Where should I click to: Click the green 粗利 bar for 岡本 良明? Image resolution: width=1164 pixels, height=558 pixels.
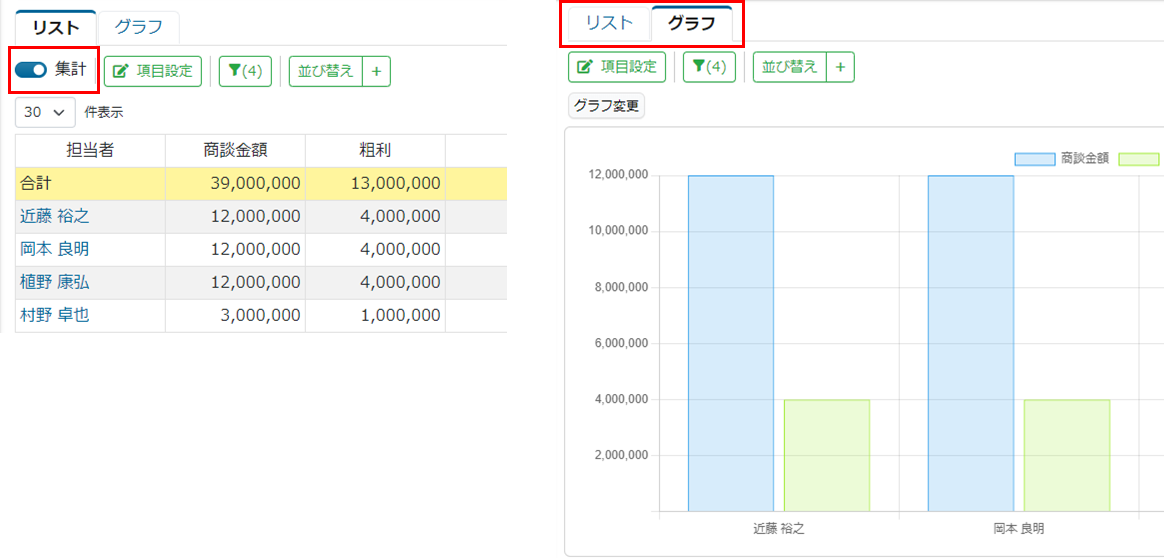coord(1067,456)
